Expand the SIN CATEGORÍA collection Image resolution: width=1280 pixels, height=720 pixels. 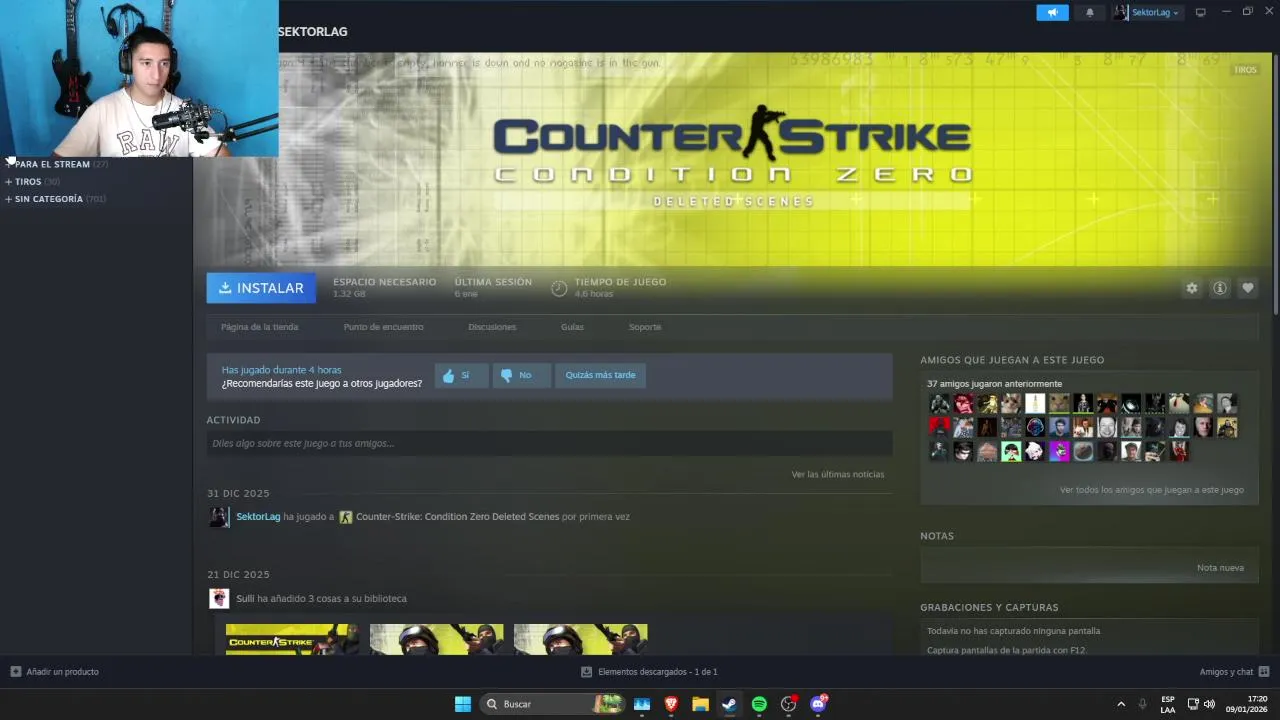[48, 199]
